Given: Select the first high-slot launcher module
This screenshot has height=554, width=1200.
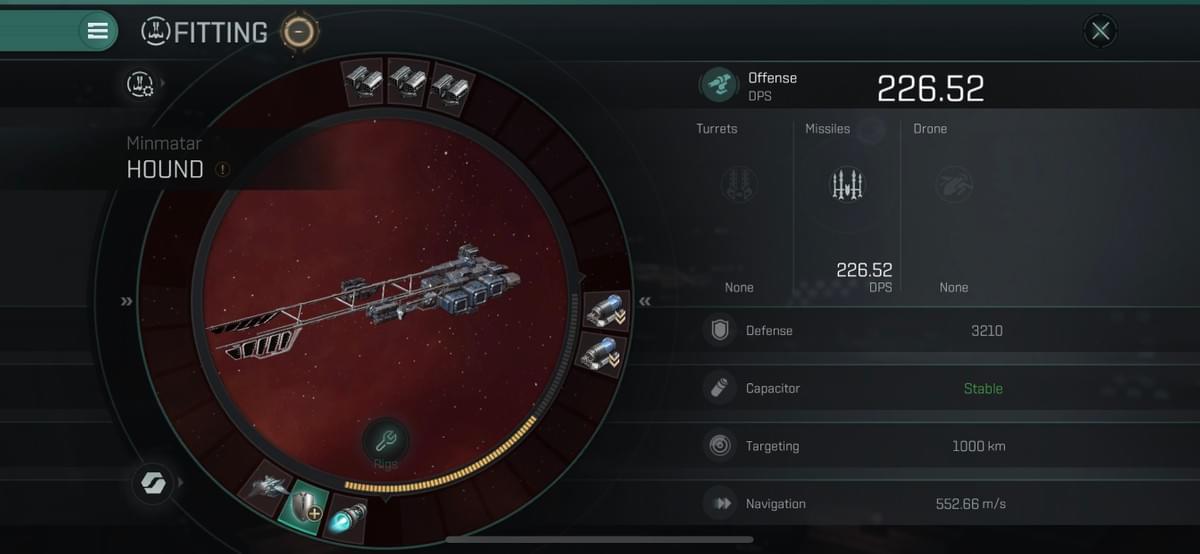Looking at the screenshot, I should tap(362, 81).
